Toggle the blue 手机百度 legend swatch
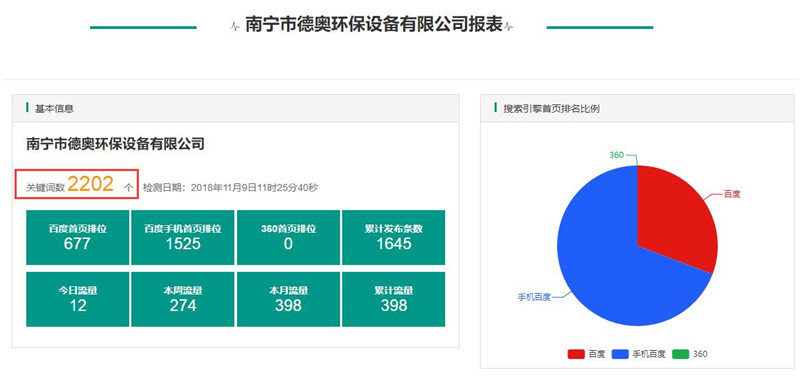 tap(620, 354)
